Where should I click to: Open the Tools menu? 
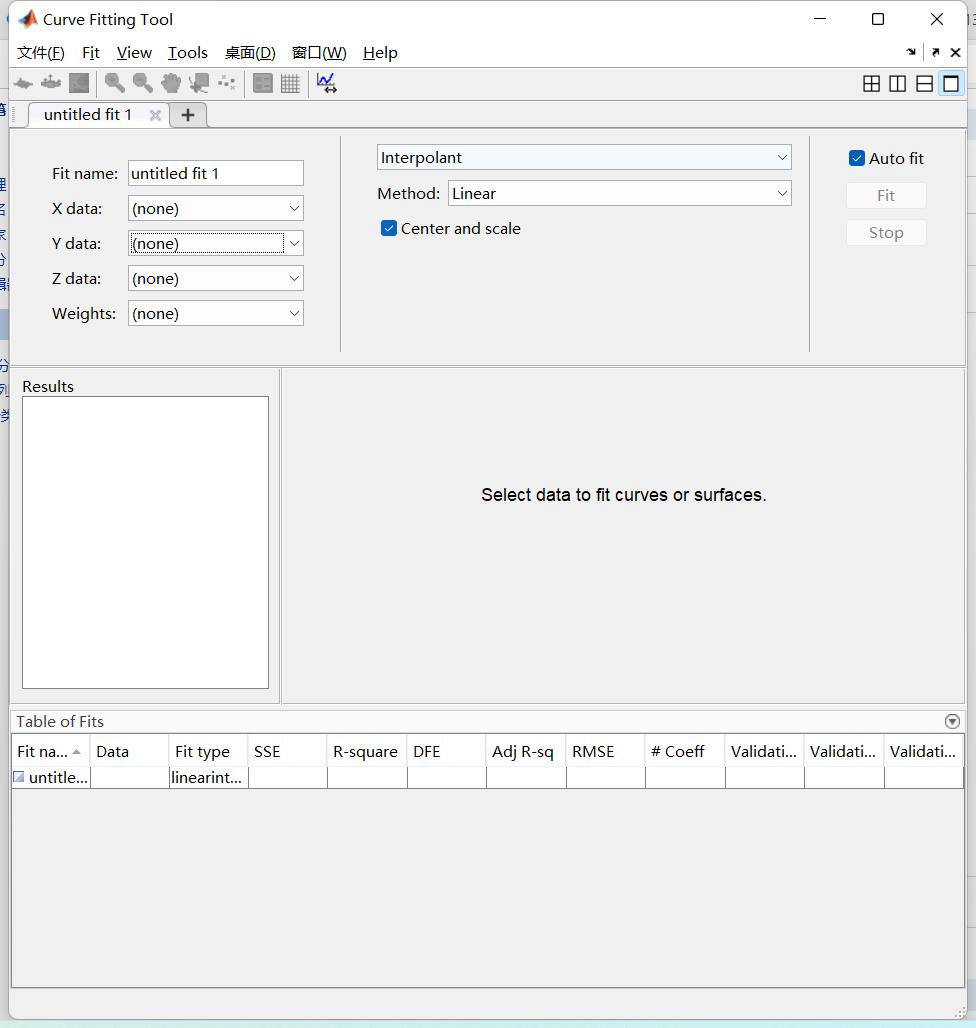tap(187, 52)
